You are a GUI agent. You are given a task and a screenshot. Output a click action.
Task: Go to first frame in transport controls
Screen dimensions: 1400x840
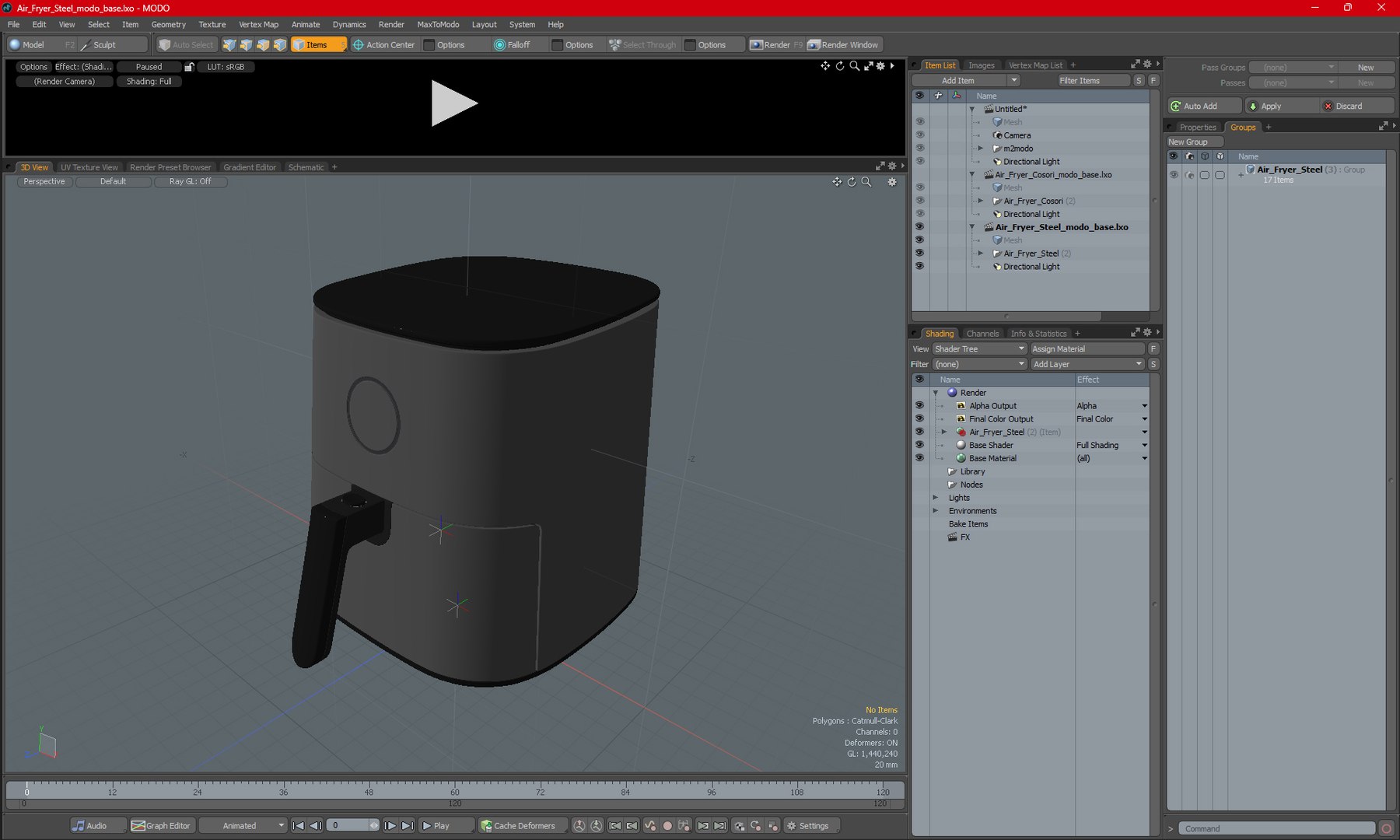coord(298,826)
